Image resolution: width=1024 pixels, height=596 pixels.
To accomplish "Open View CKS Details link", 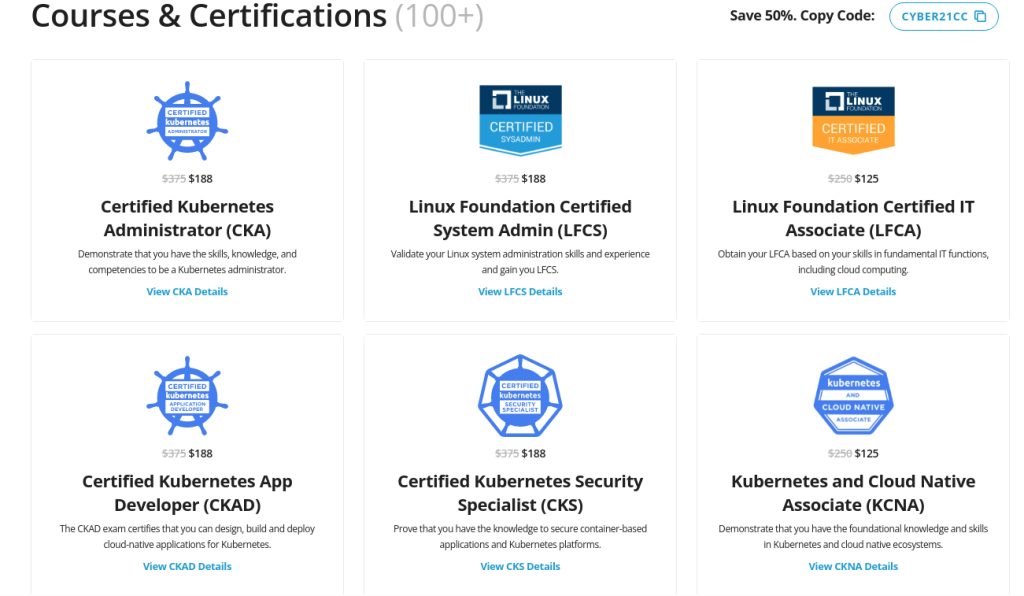I will (520, 566).
